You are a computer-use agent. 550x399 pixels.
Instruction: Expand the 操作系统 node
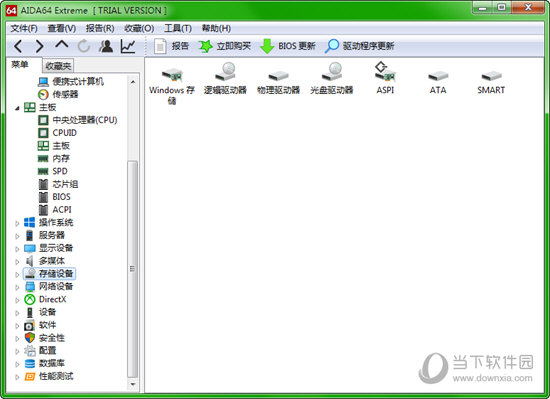click(17, 223)
